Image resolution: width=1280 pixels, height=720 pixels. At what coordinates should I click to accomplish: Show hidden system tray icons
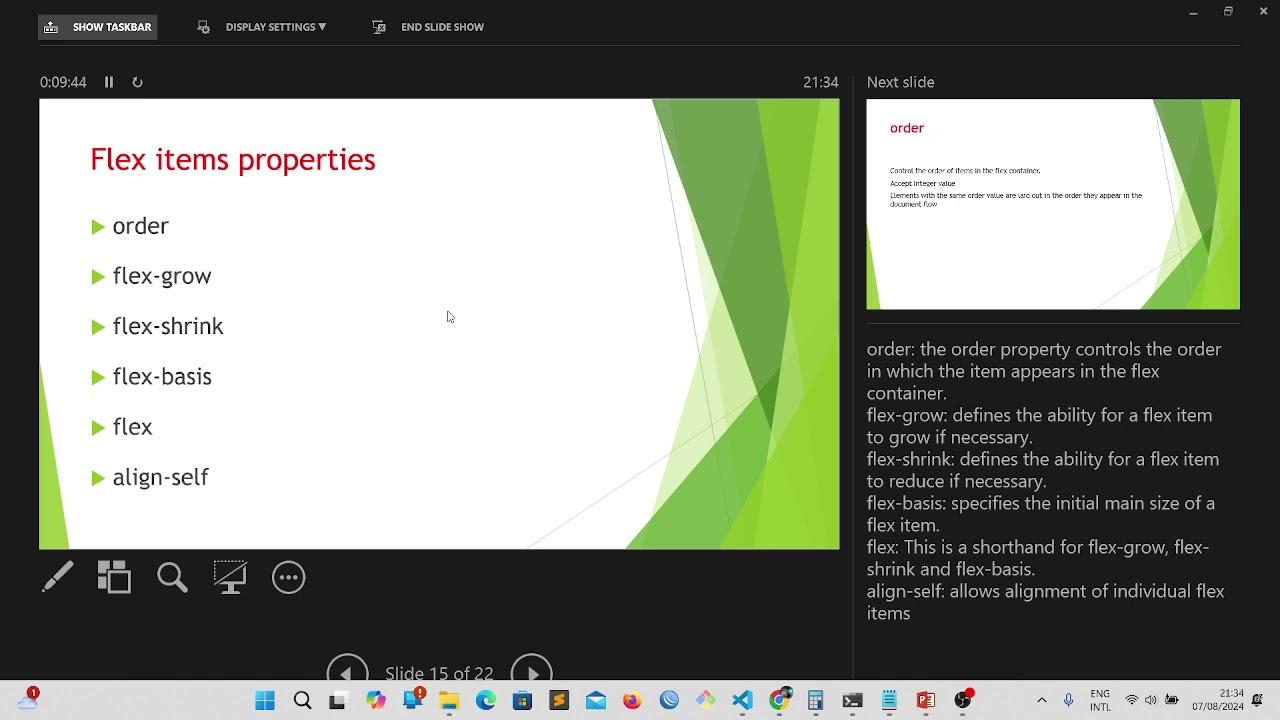point(1041,701)
